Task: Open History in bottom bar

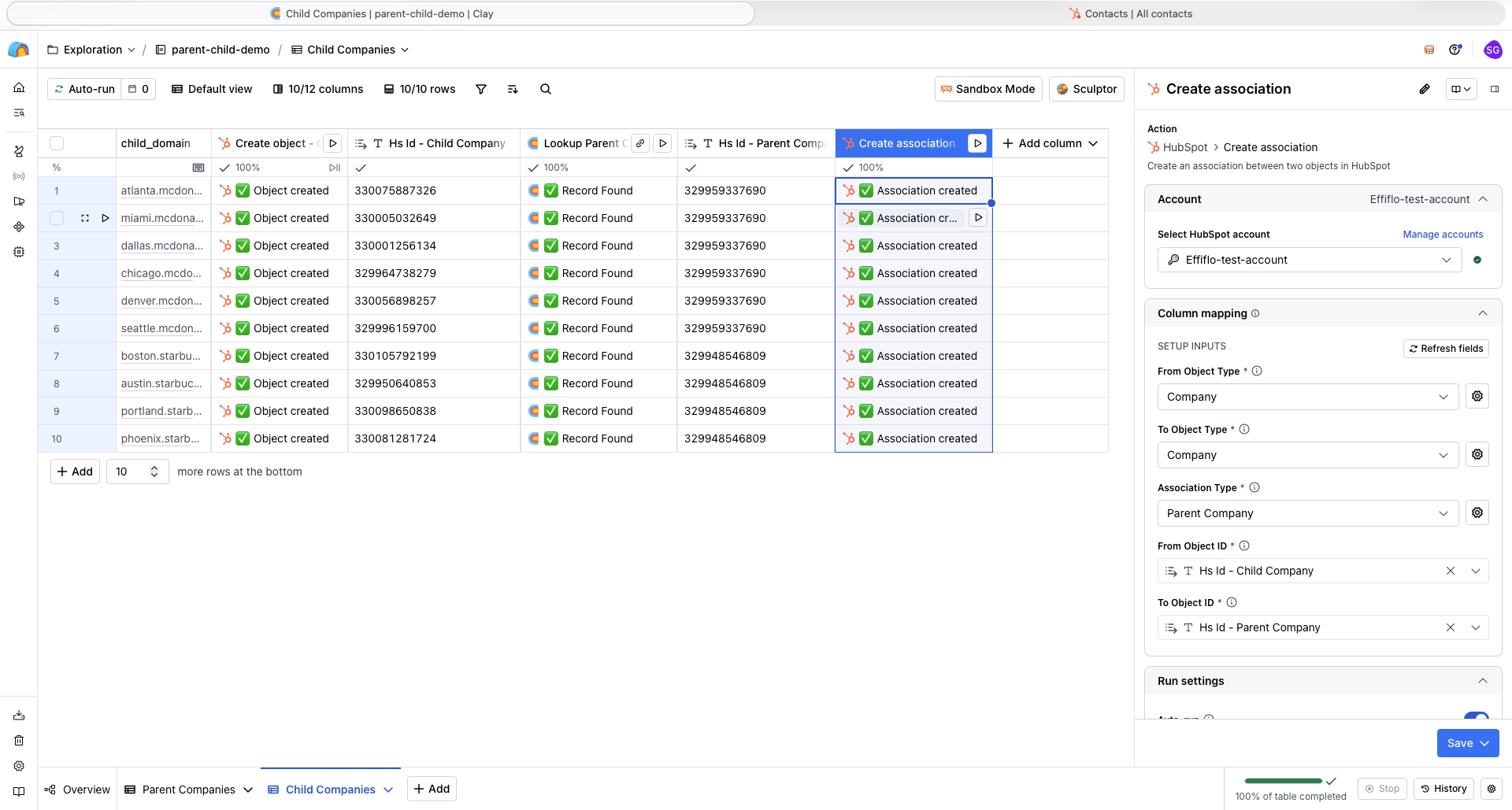Action: click(1443, 789)
